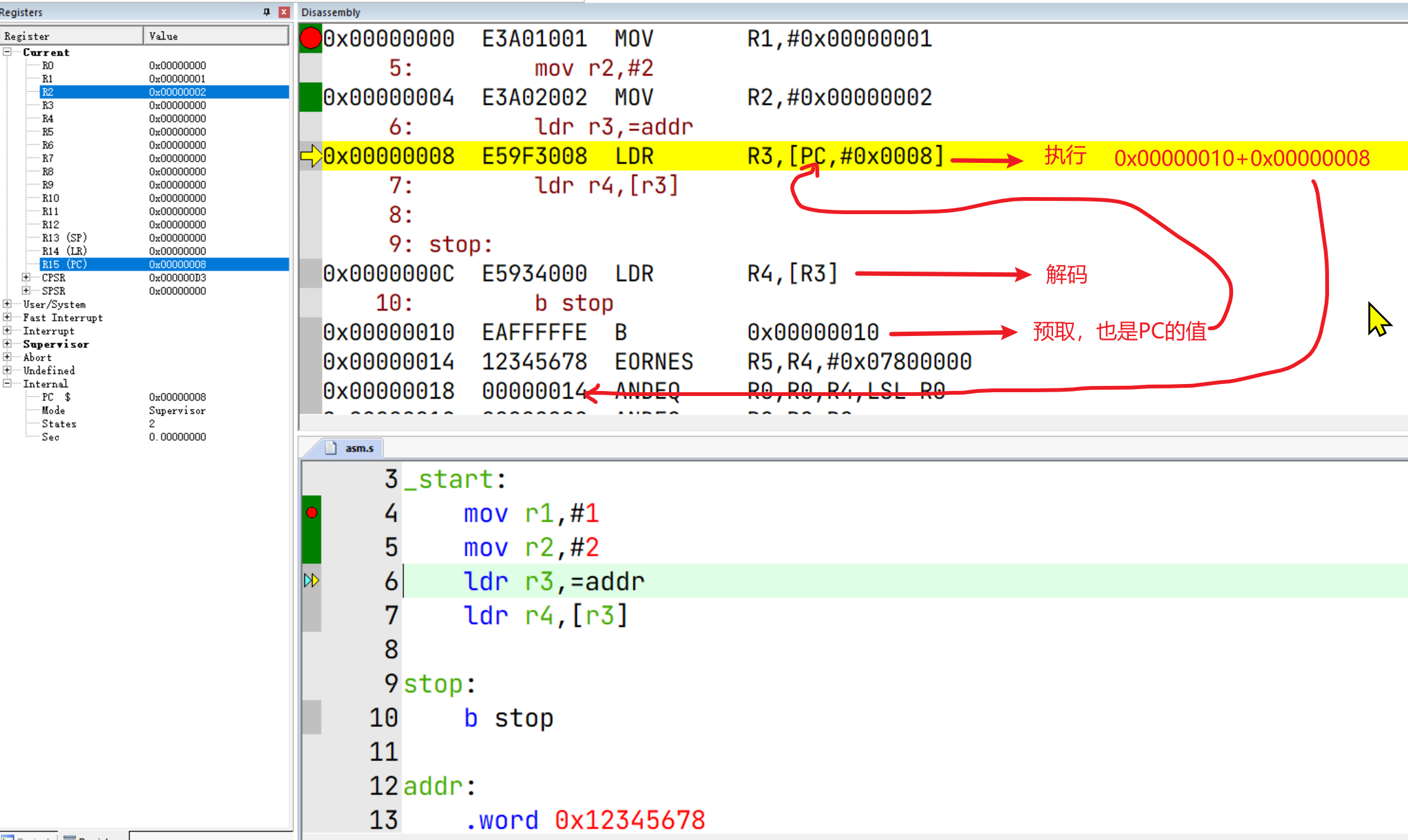1408x840 pixels.
Task: Click the green executed marker at disassembly 0x00000004
Action: click(x=310, y=97)
